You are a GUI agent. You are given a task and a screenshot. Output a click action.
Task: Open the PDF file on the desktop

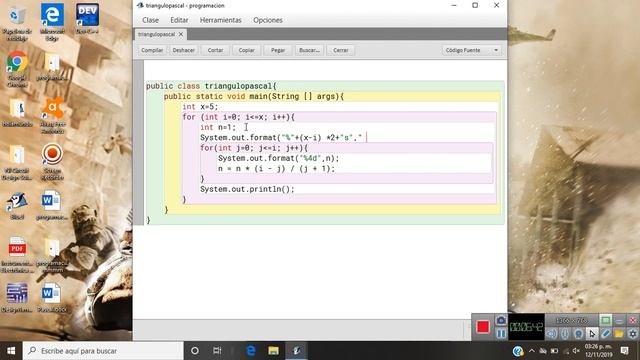[x=17, y=255]
